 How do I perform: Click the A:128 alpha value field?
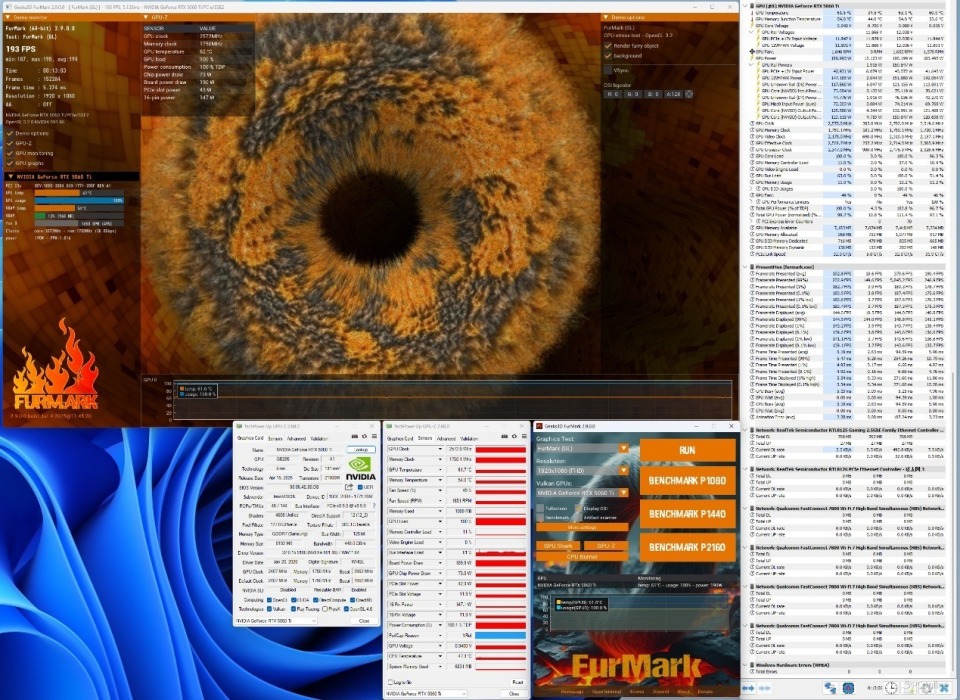[x=673, y=94]
